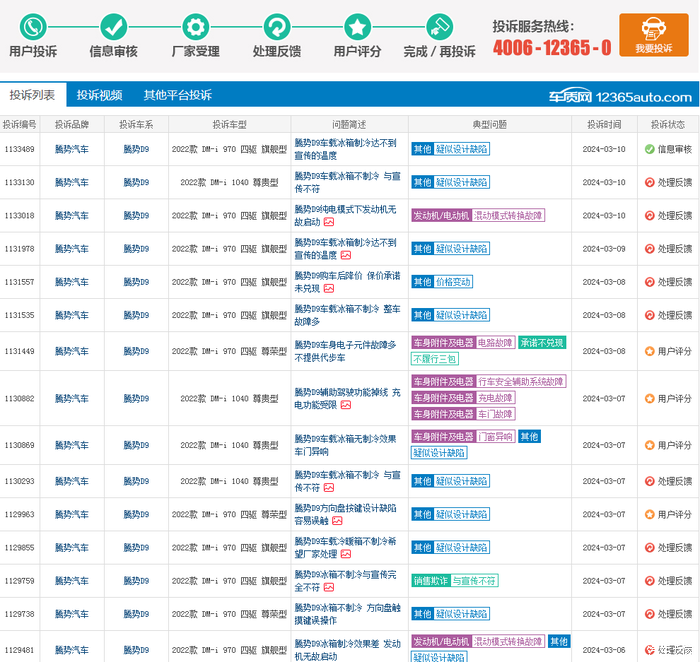The width and height of the screenshot is (700, 662).
Task: Click the 发动机/电动机 tag in row 1133018
Action: [x=441, y=216]
